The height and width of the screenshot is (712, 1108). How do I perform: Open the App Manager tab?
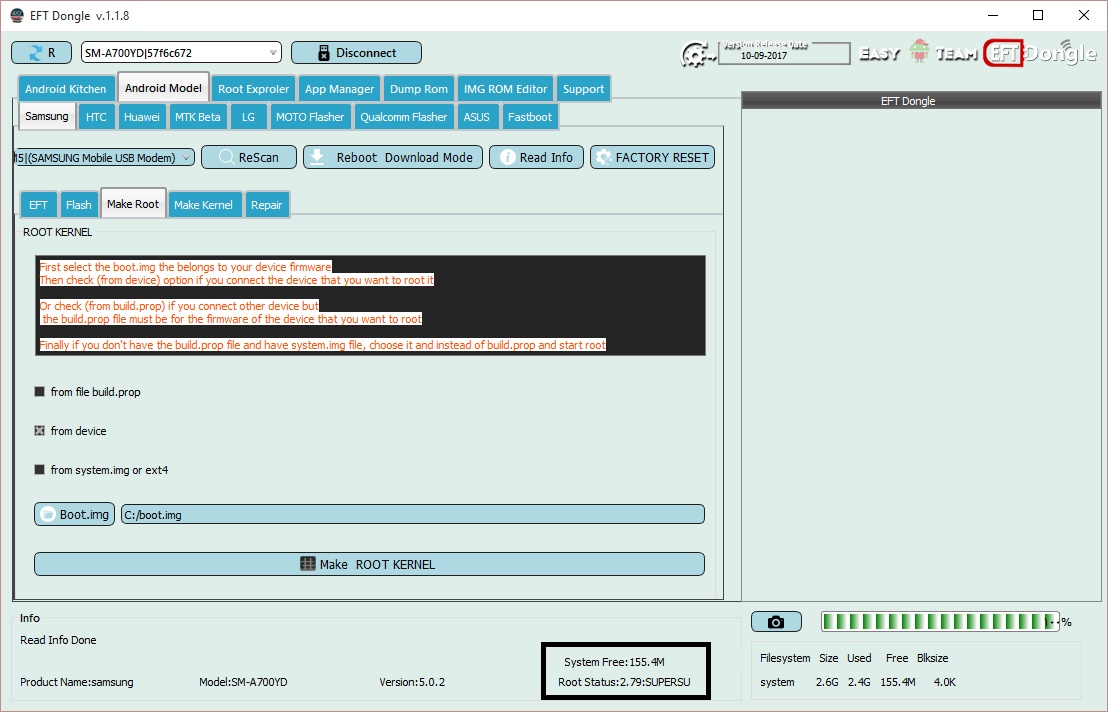pos(339,89)
